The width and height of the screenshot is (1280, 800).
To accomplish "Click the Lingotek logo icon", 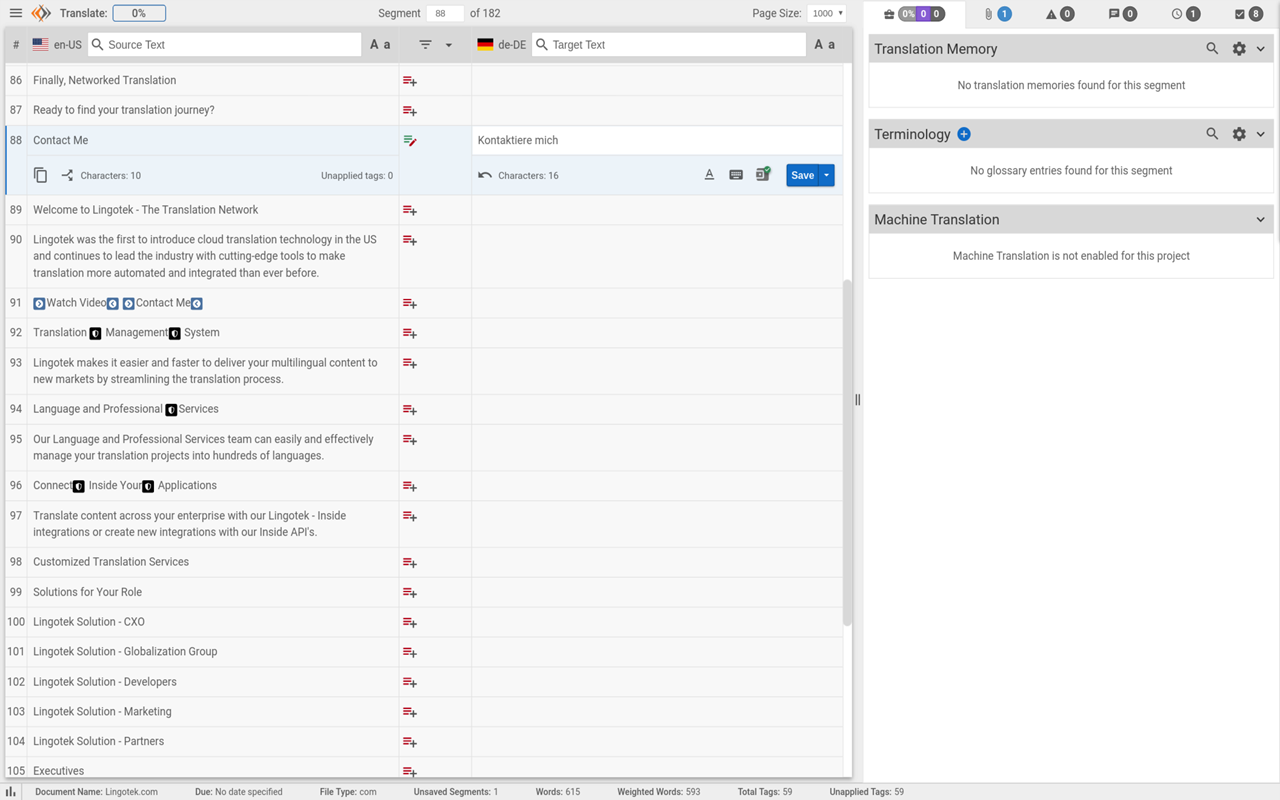I will click(41, 13).
